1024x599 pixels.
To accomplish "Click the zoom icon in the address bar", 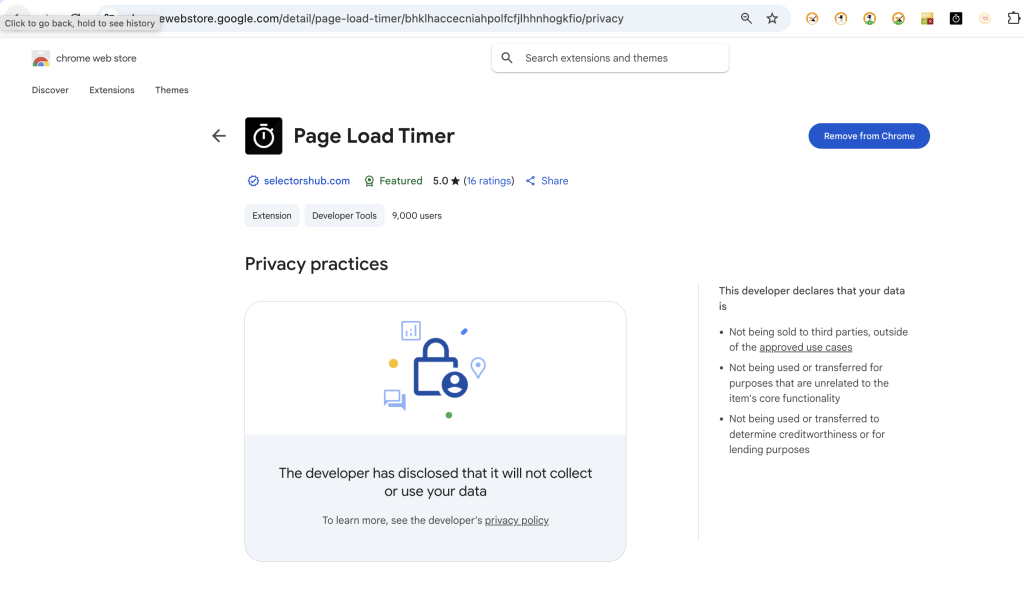I will [x=747, y=18].
